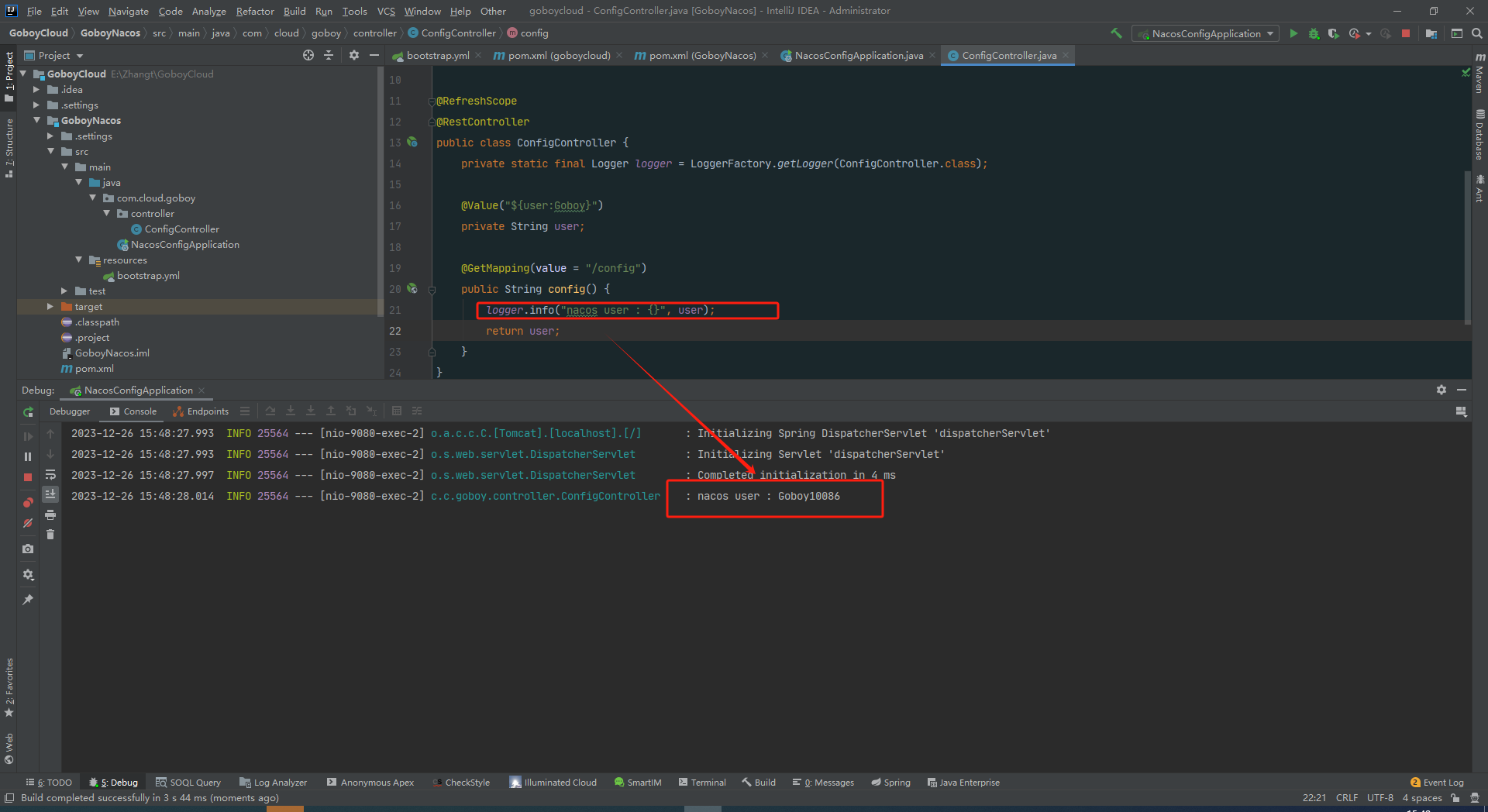
Task: Clear console output with trash icon
Action: click(50, 535)
